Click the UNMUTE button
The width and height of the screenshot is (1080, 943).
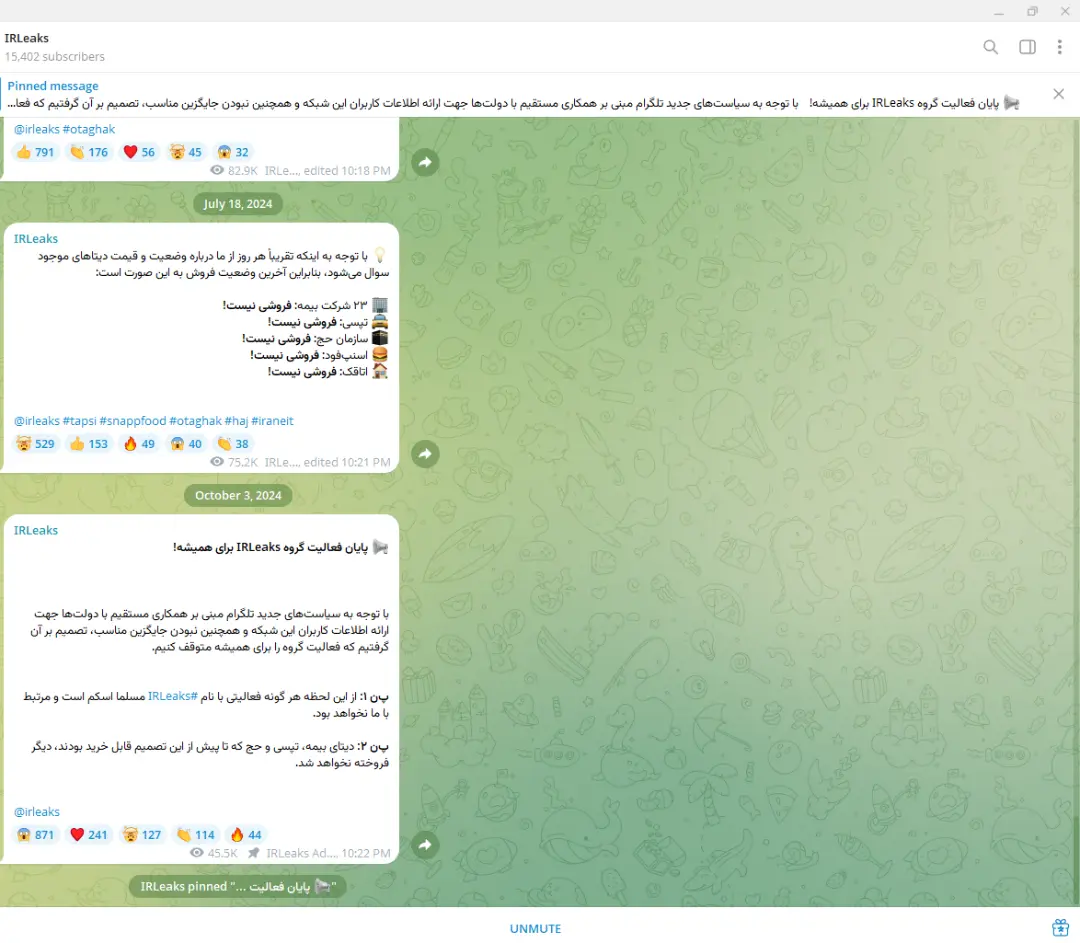[535, 929]
